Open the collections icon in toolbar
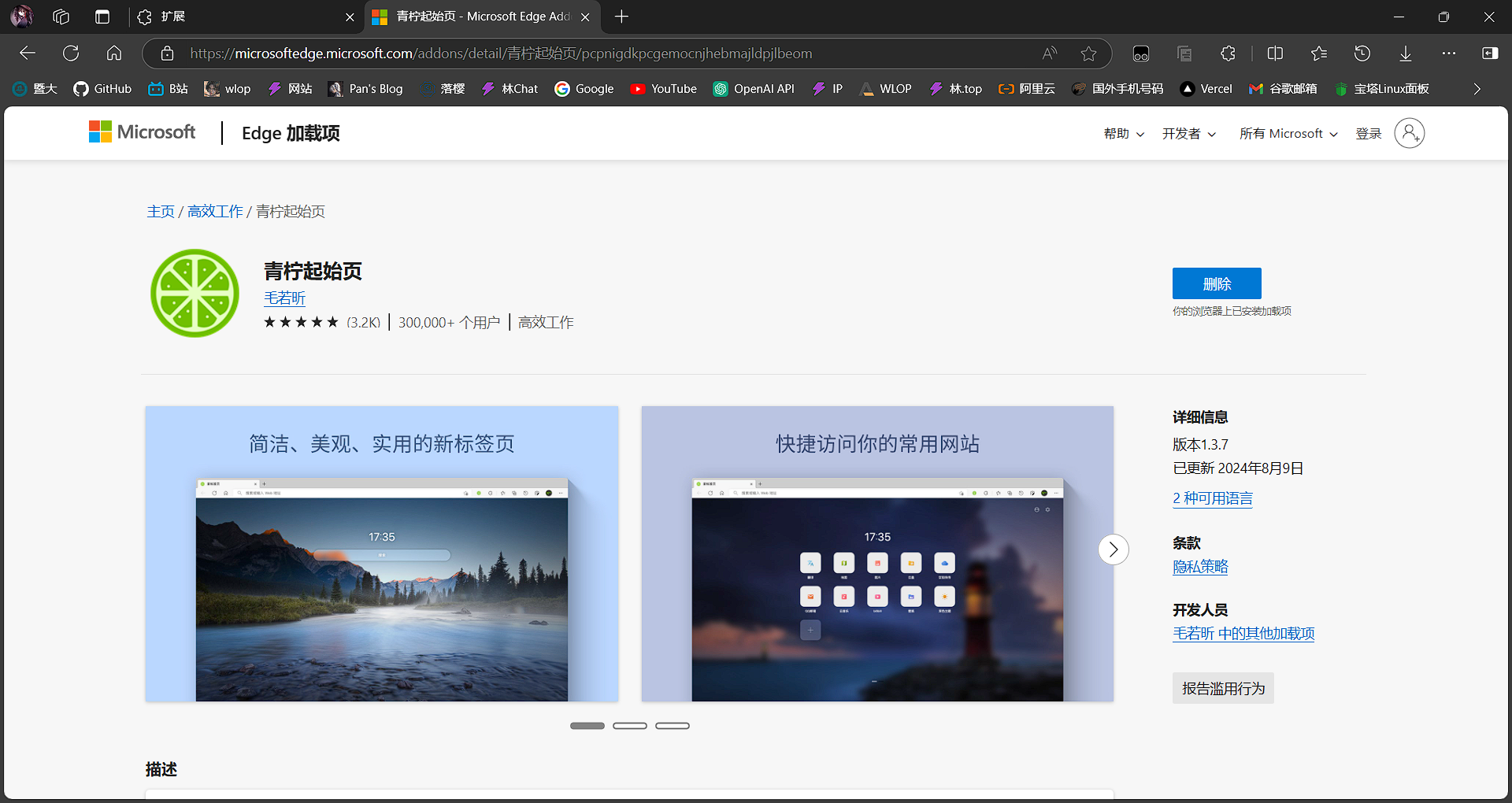The height and width of the screenshot is (803, 1512). (x=1184, y=54)
